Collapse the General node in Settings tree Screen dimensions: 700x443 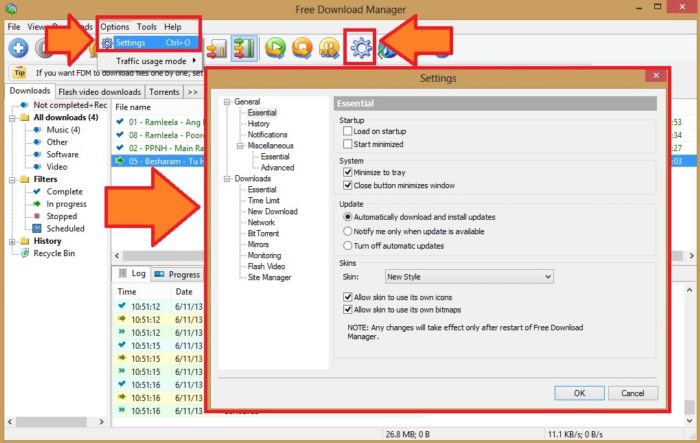click(227, 102)
